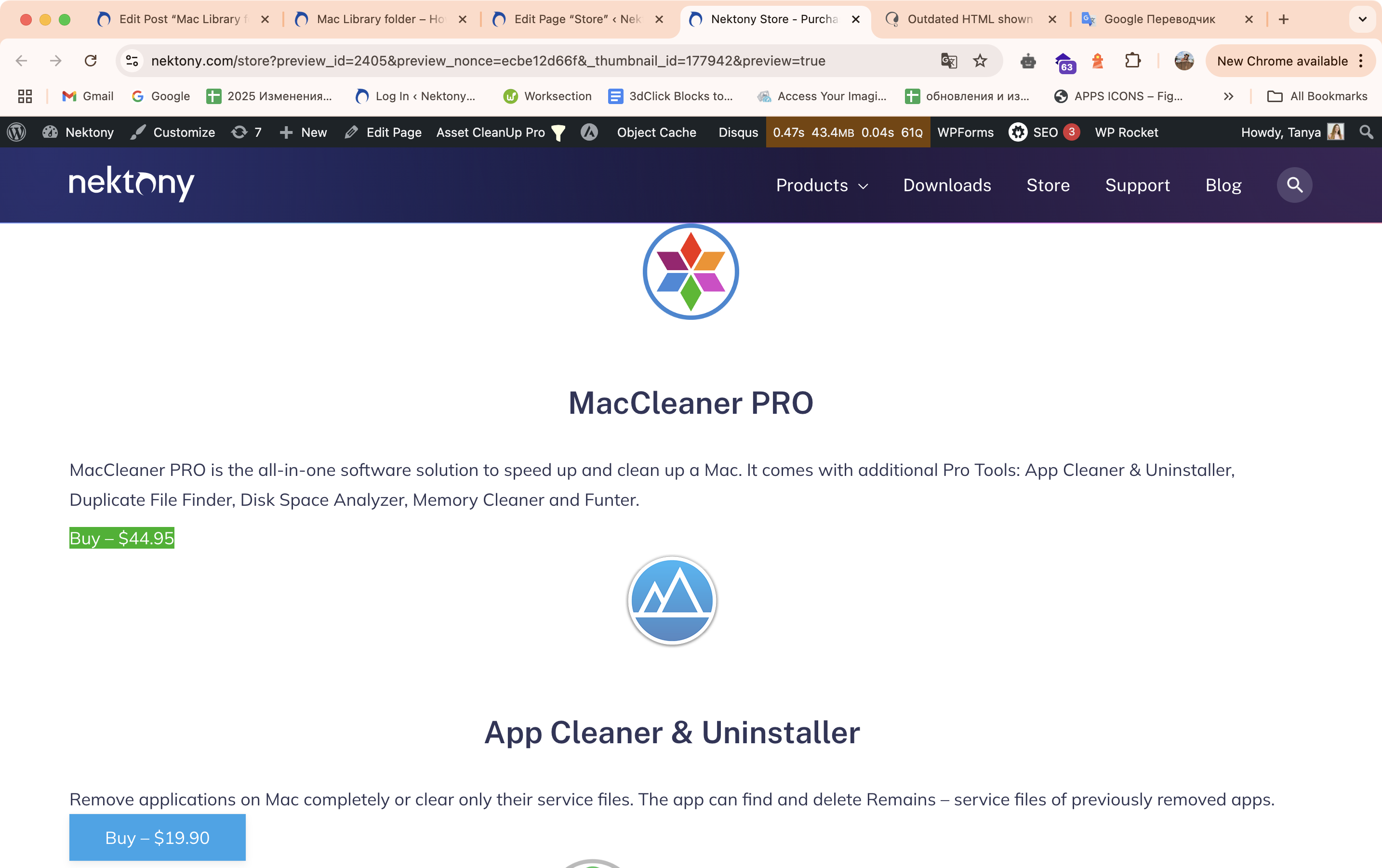Open Store in site navigation
1382x868 pixels.
[1048, 185]
